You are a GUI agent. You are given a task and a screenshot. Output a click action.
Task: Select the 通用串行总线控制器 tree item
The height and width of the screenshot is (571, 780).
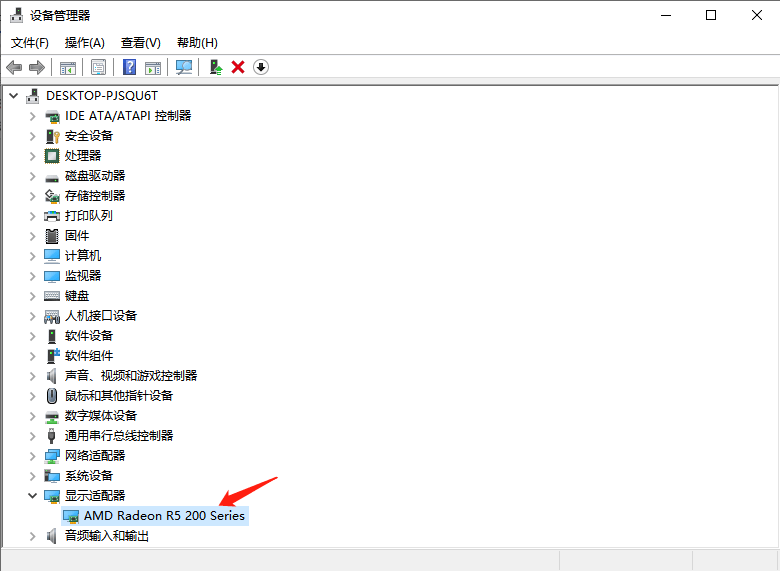tap(118, 435)
